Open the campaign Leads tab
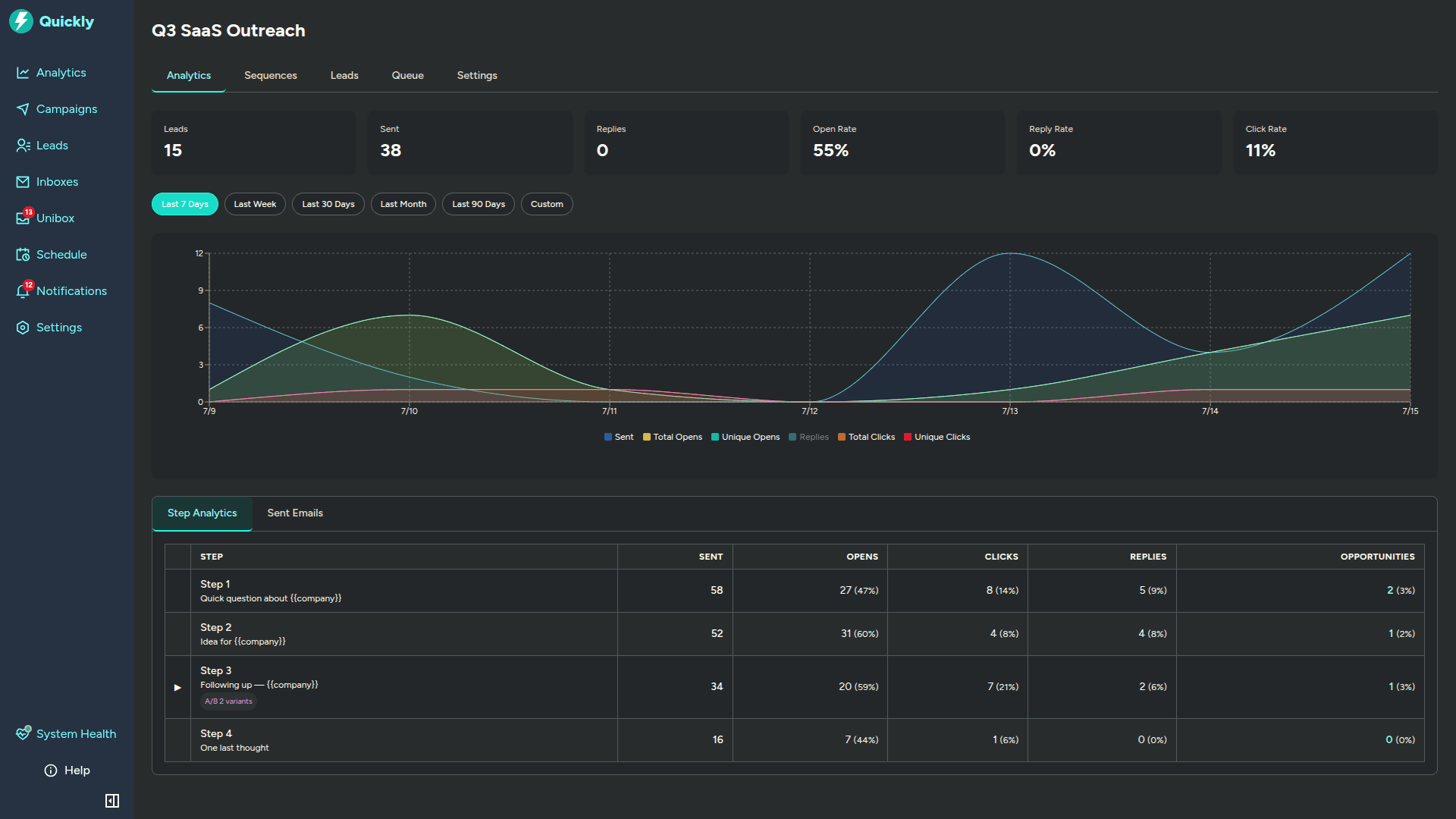The image size is (1456, 819). click(x=344, y=76)
